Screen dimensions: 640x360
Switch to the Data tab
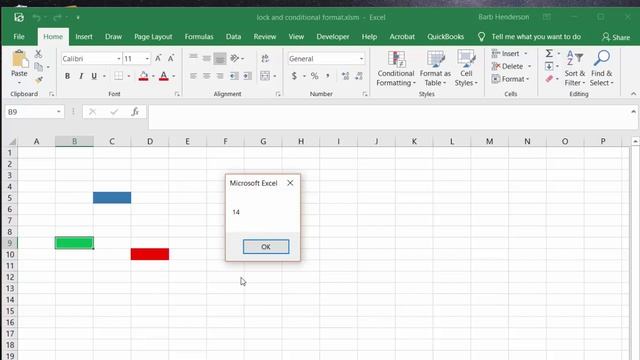pos(233,37)
